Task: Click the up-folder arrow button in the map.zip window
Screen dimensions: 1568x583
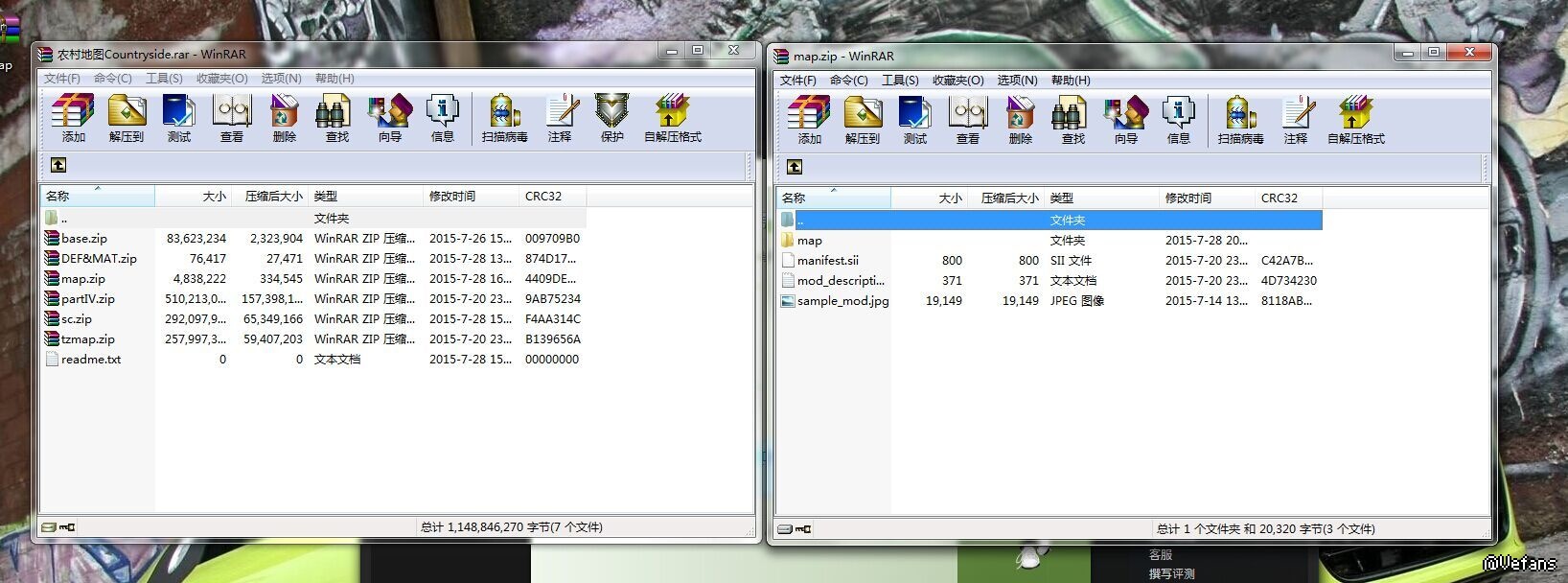Action: (795, 167)
